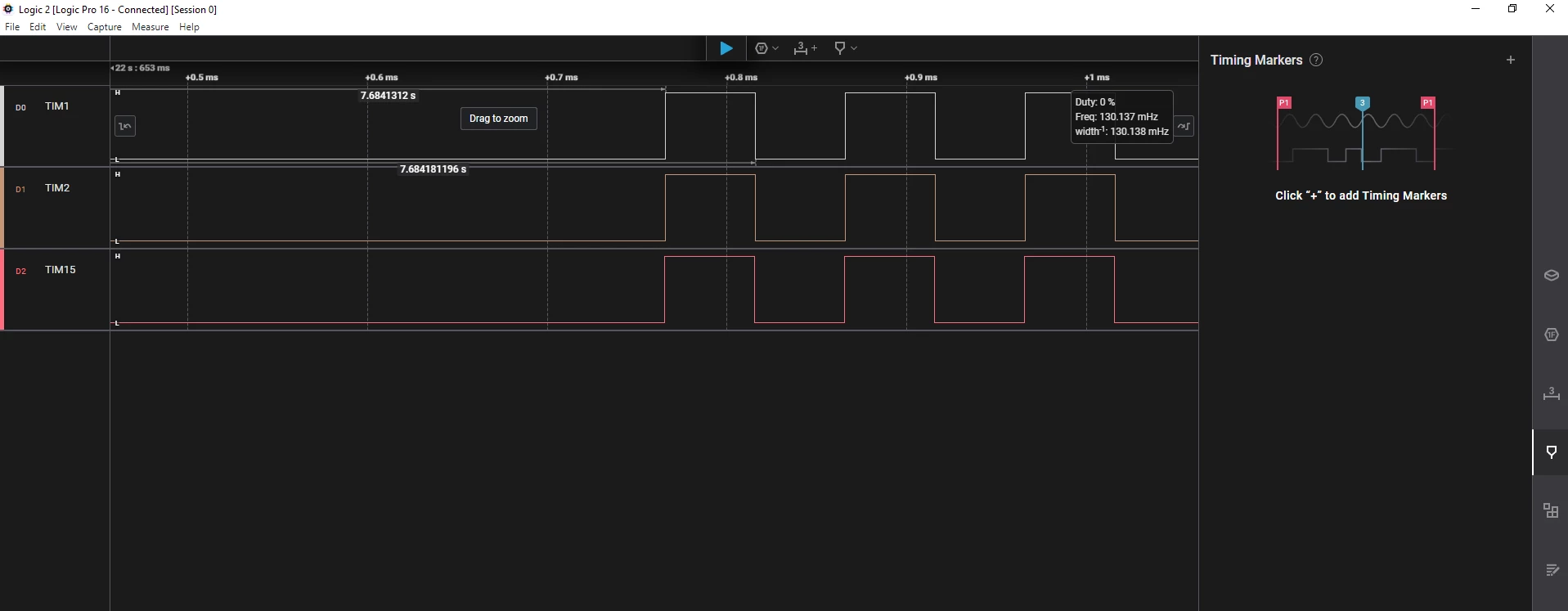Click the +0.6 ms timeline tick
The height and width of the screenshot is (611, 1568).
click(x=382, y=78)
